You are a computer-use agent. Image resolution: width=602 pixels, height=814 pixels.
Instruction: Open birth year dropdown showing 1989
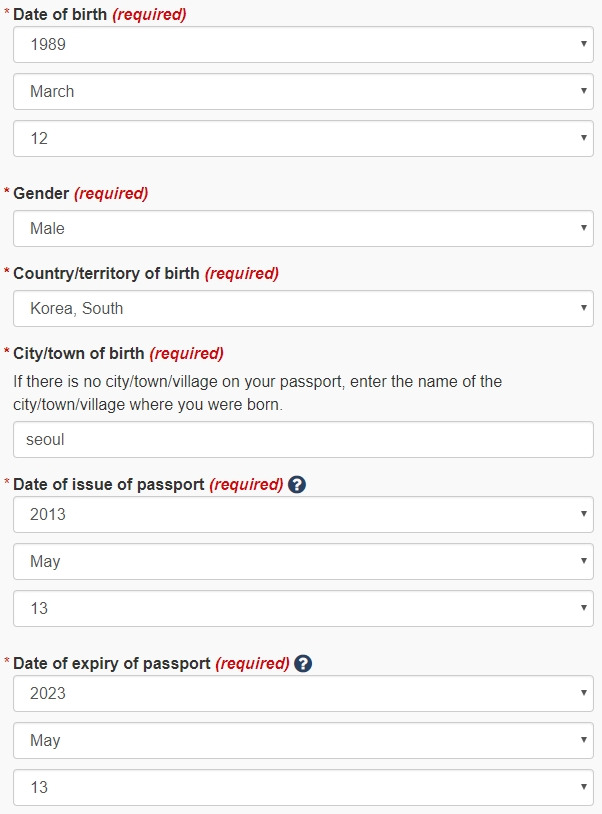click(x=303, y=45)
